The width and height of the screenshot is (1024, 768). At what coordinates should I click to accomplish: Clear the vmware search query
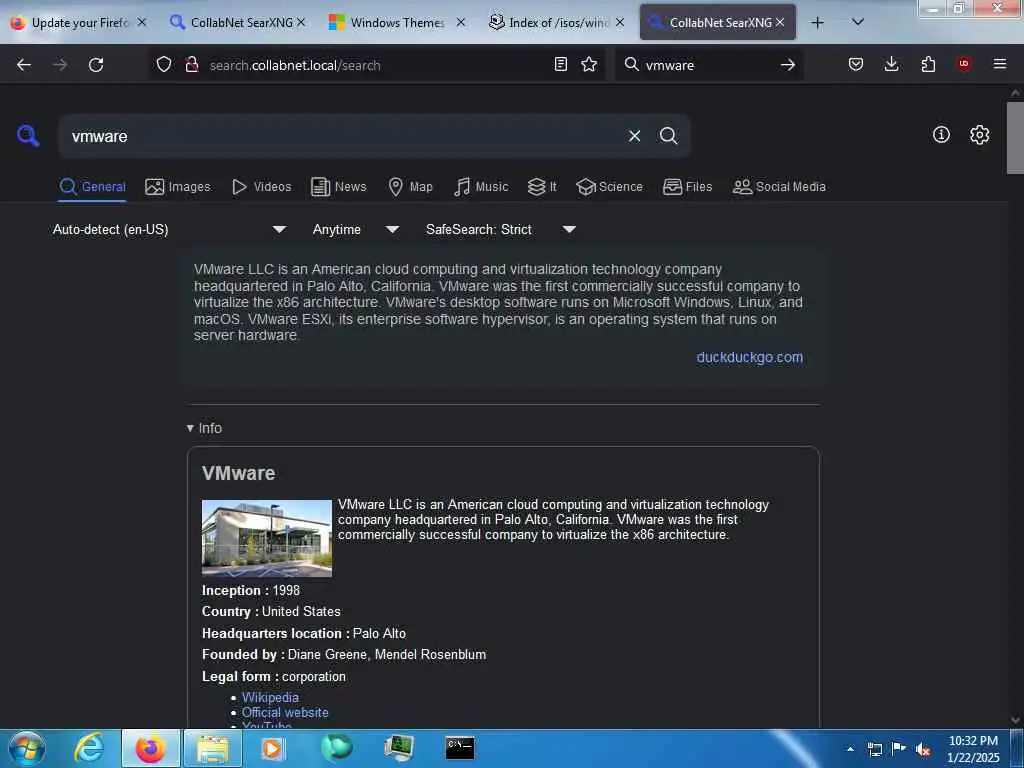(x=634, y=136)
